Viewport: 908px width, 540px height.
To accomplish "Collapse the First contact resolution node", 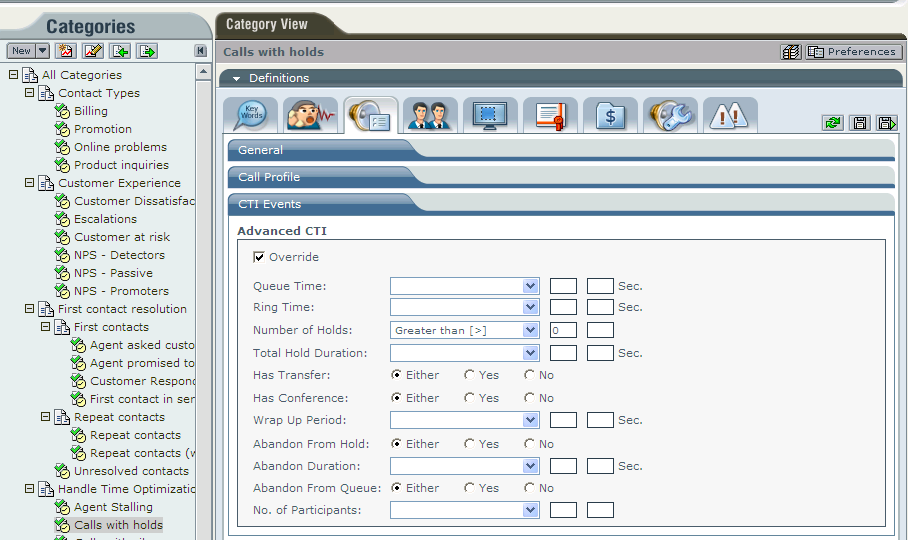I will coord(30,308).
